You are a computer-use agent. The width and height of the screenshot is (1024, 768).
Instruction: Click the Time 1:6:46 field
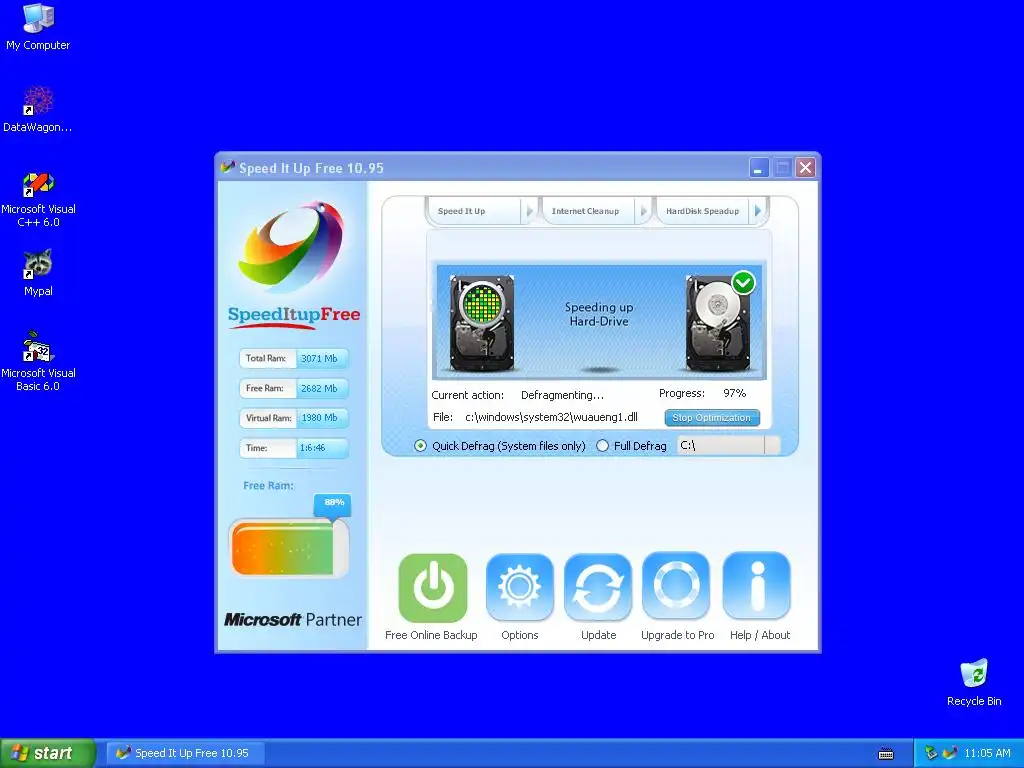click(x=293, y=448)
